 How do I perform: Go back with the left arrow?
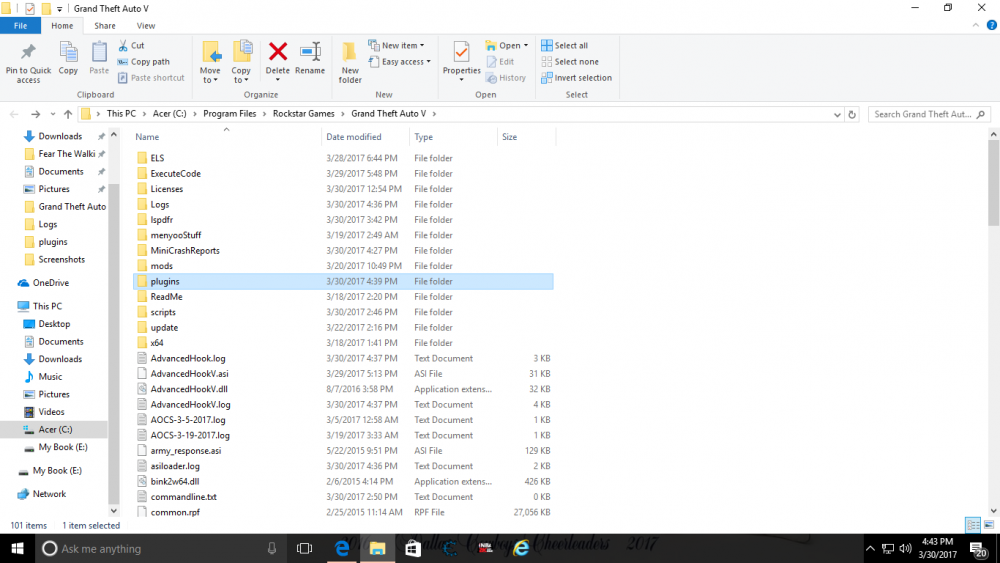pyautogui.click(x=14, y=114)
